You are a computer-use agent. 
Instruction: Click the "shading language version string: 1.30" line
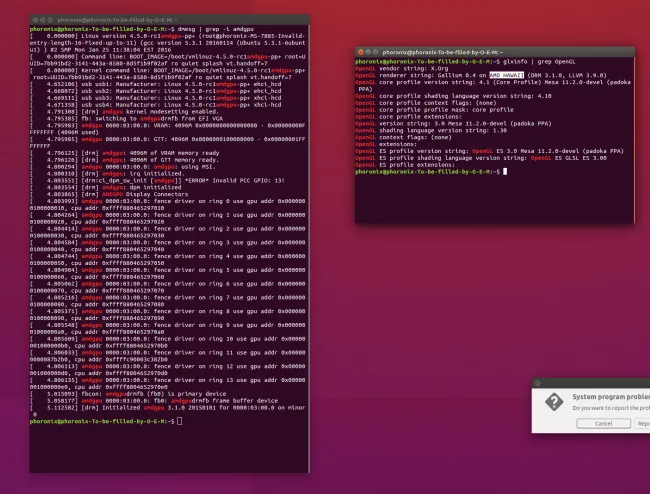tap(431, 130)
